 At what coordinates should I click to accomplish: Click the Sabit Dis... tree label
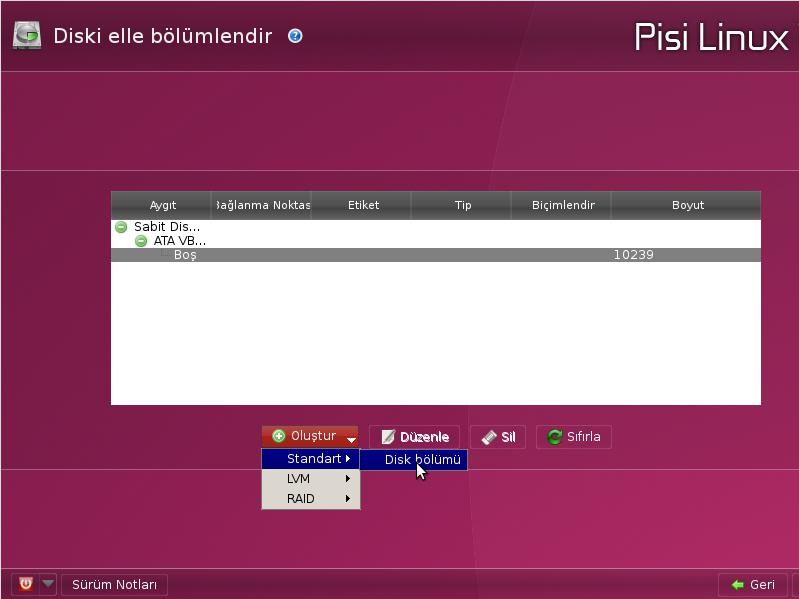coord(167,227)
